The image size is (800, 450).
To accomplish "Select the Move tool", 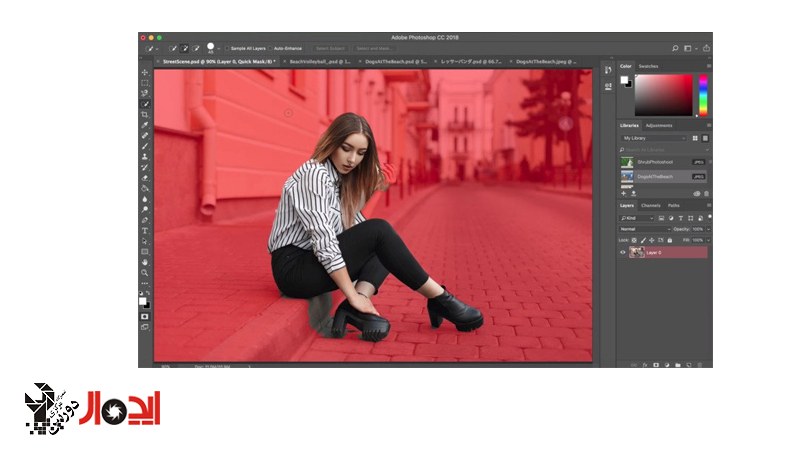I will [x=145, y=72].
